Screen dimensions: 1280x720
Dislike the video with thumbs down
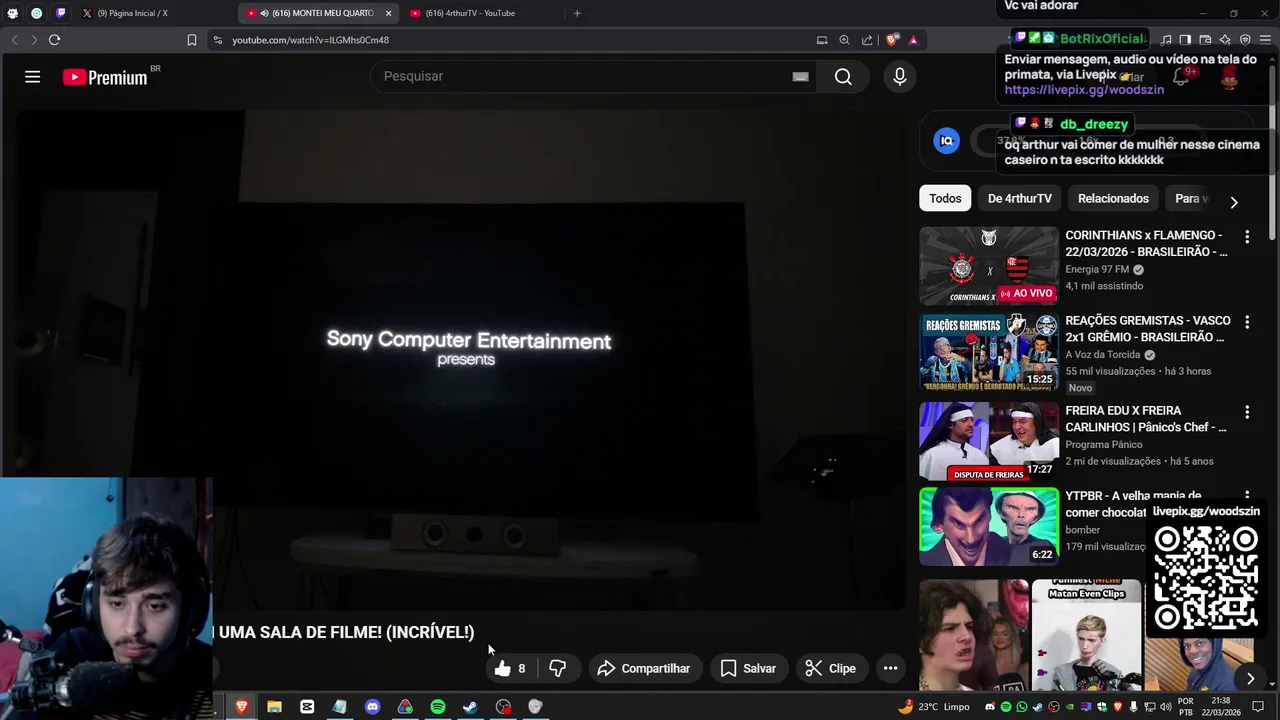click(x=558, y=668)
